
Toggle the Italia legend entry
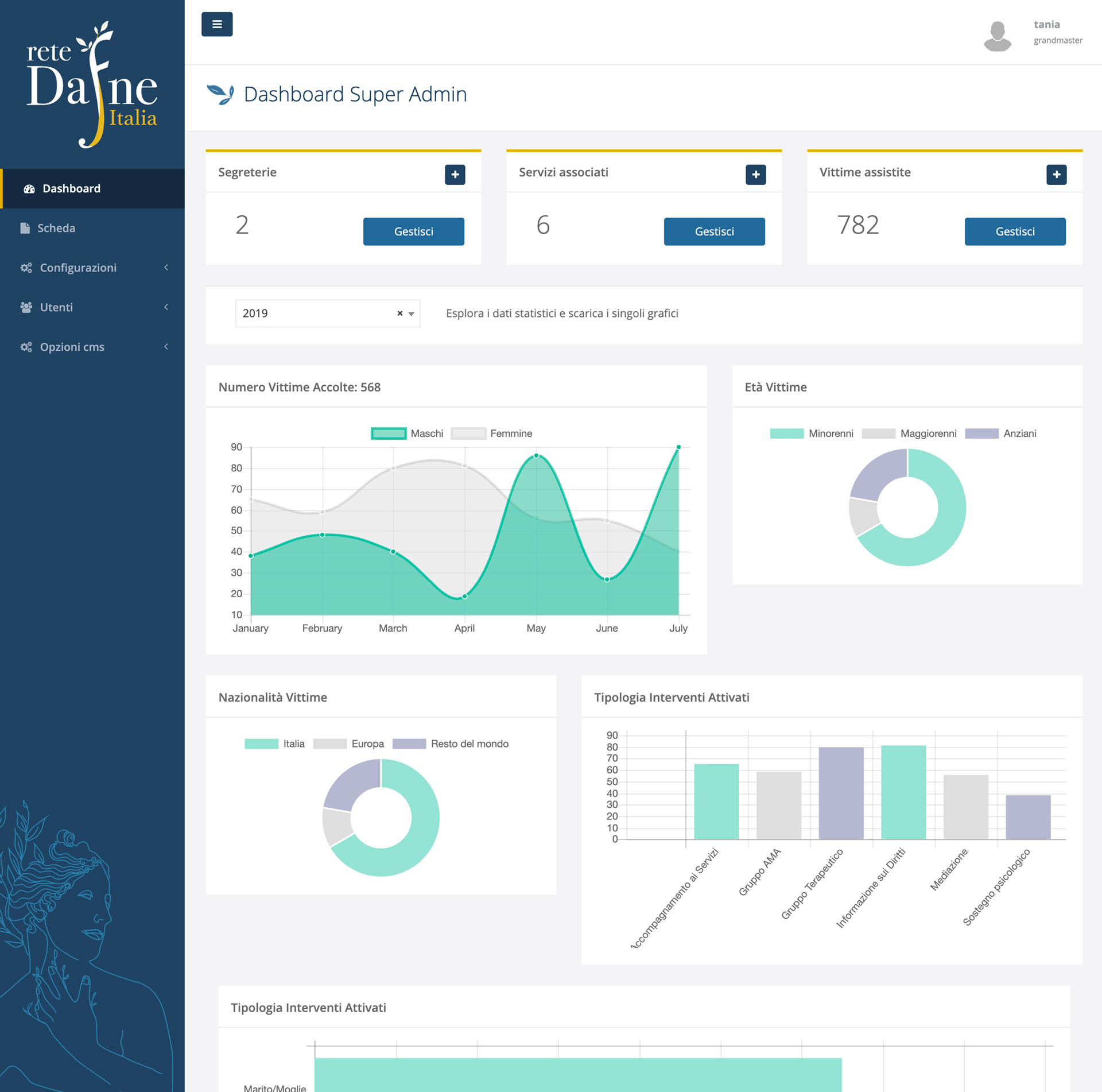274,744
